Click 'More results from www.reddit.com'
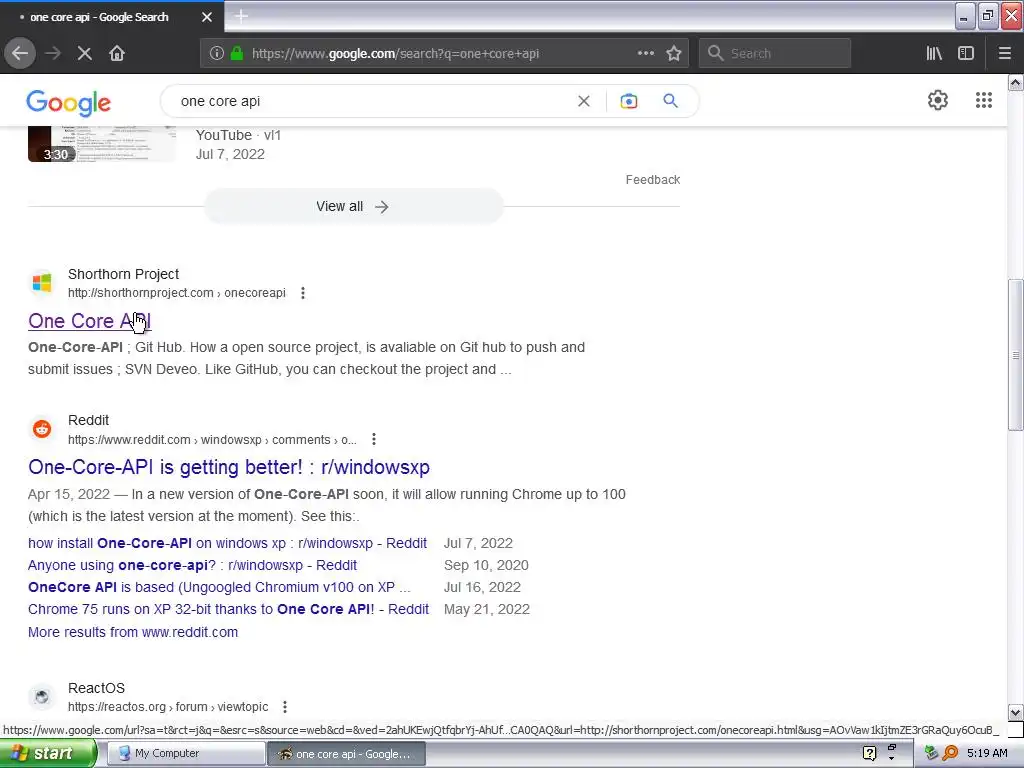 coord(133,632)
